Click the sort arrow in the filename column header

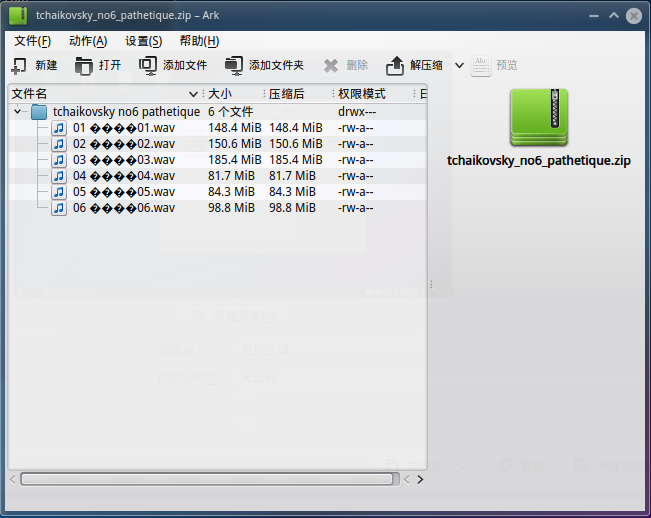pos(193,94)
